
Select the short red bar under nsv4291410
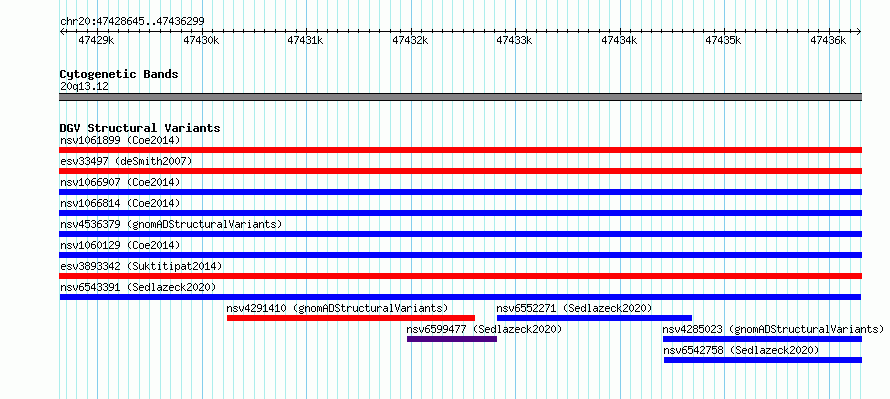[351, 318]
